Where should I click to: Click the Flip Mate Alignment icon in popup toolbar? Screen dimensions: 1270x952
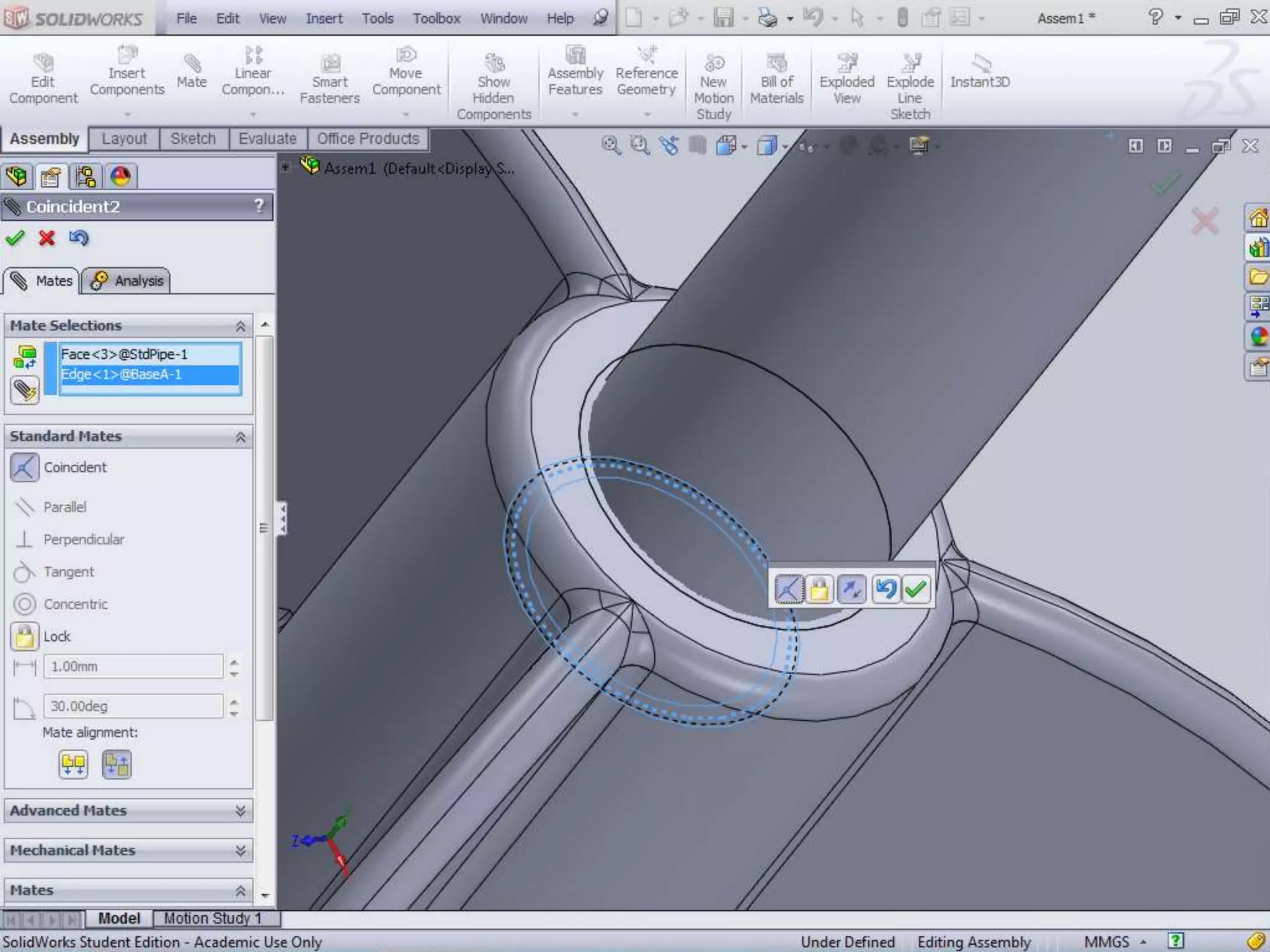click(851, 589)
